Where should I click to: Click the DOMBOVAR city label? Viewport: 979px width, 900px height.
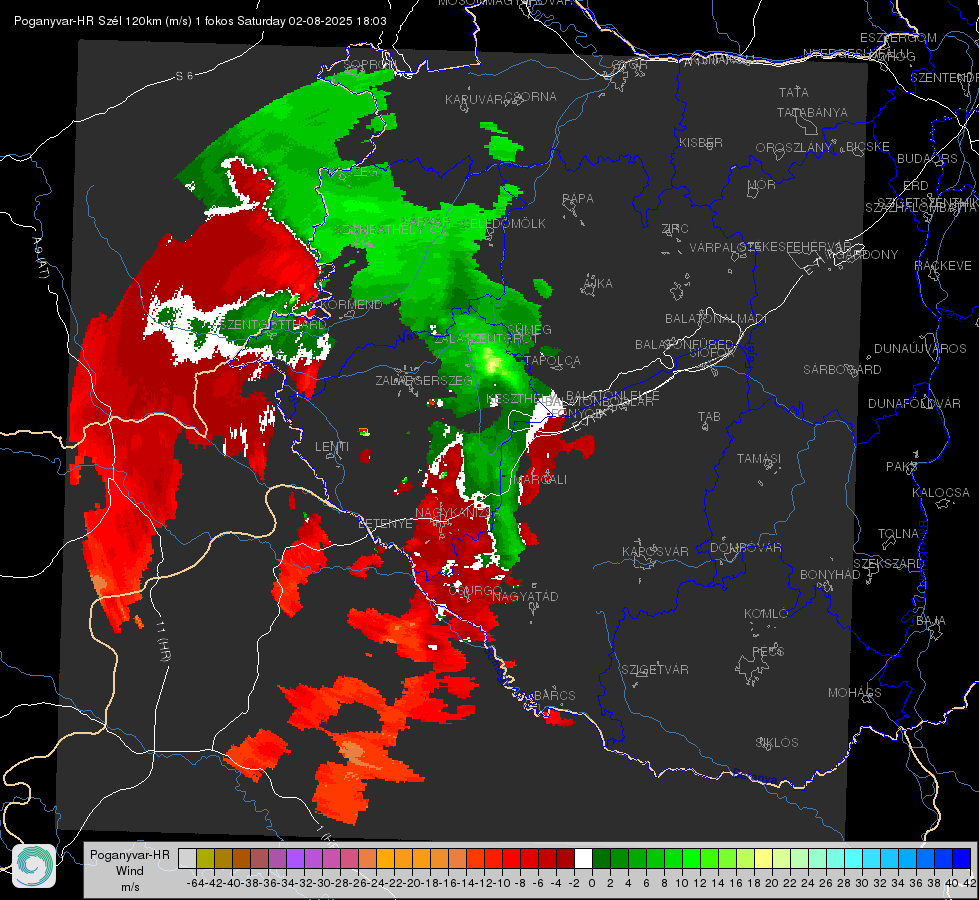coord(745,548)
